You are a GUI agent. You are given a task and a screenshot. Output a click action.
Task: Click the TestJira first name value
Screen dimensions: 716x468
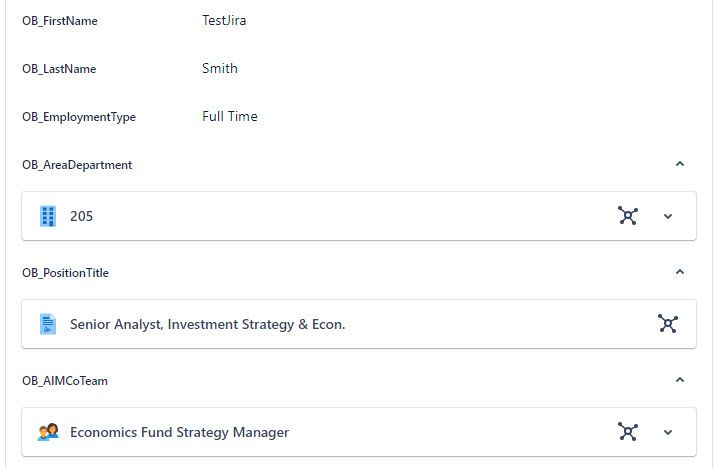(224, 21)
